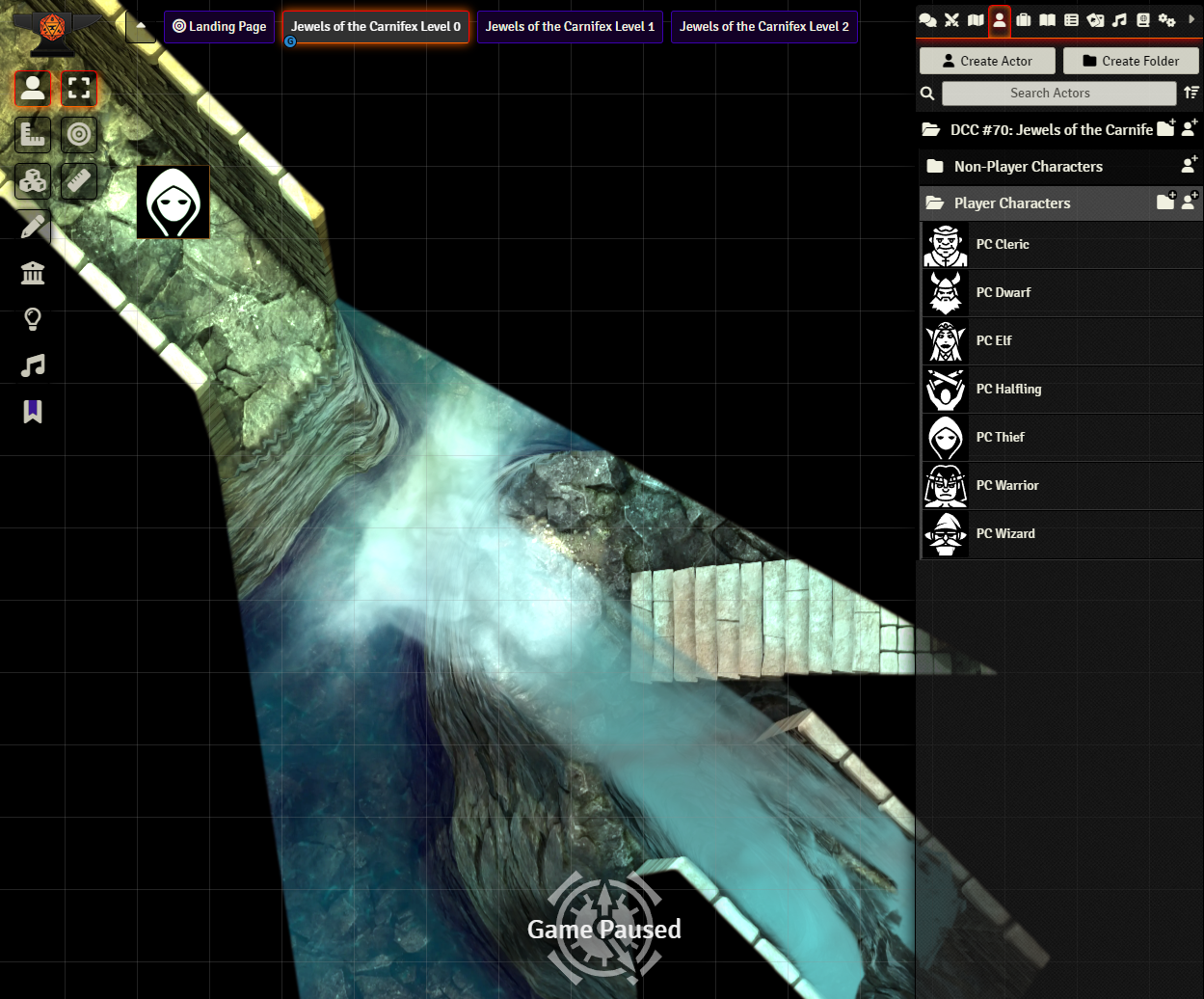Open the Drawing Tools pencil control
The image size is (1204, 999).
pyautogui.click(x=33, y=229)
